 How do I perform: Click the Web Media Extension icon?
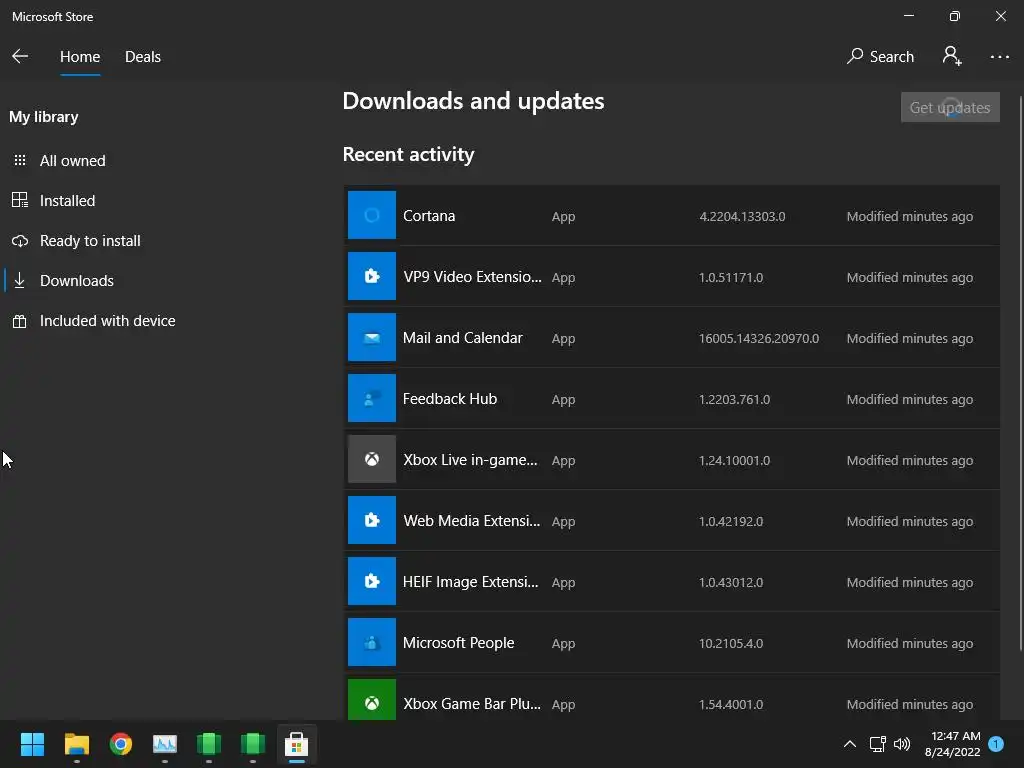(372, 520)
